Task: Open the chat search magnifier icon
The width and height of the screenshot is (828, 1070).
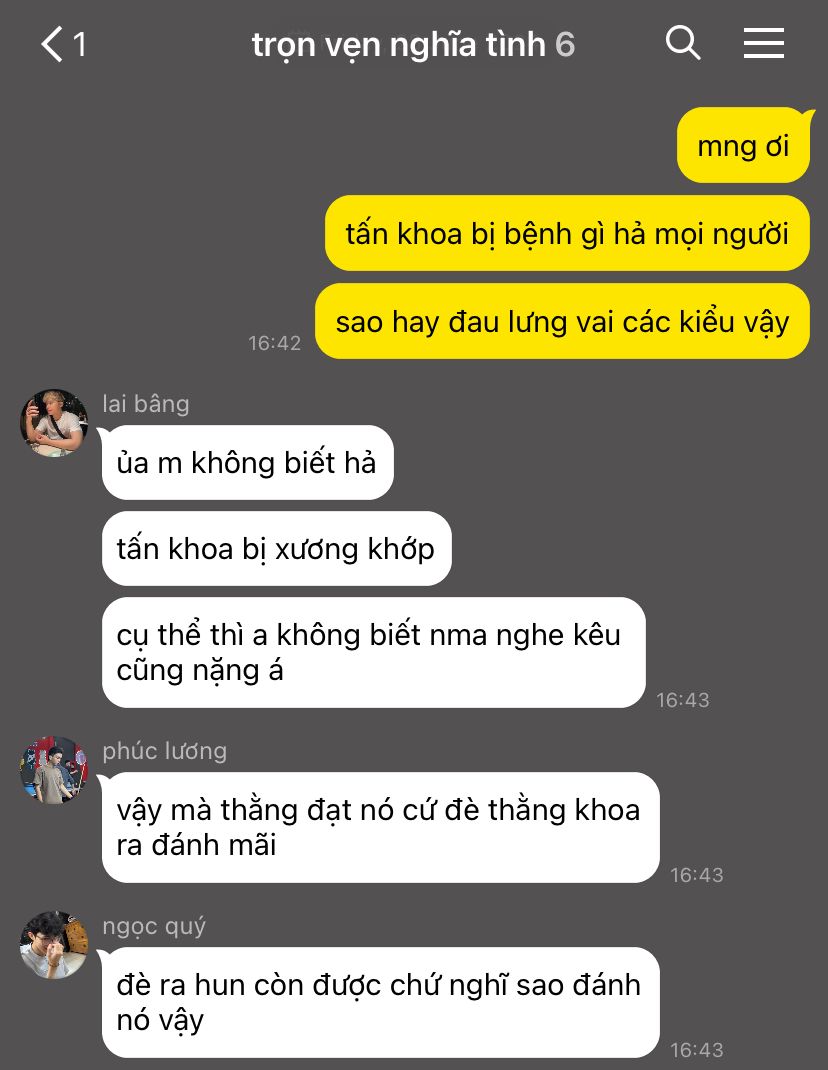Action: 683,44
